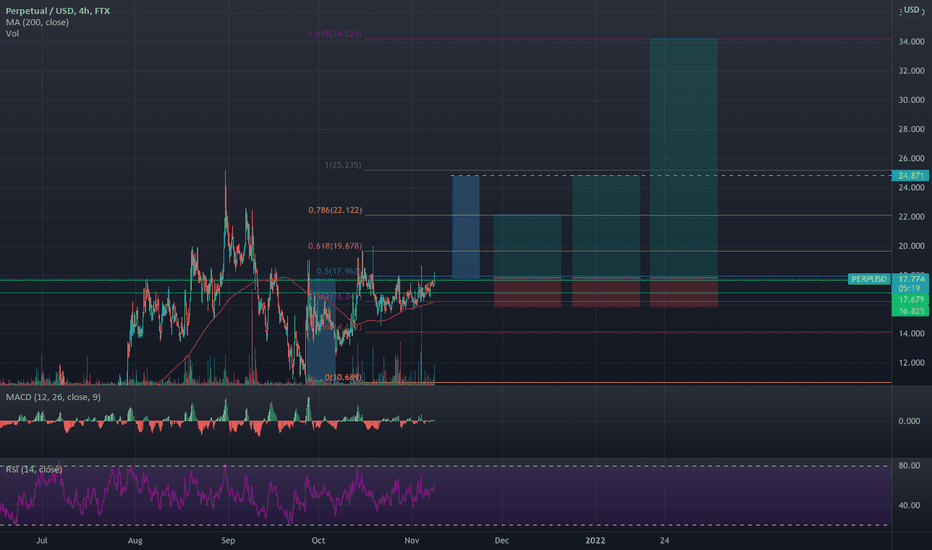Viewport: 932px width, 550px height.
Task: Click the Nov label on time axis
Action: tap(411, 540)
